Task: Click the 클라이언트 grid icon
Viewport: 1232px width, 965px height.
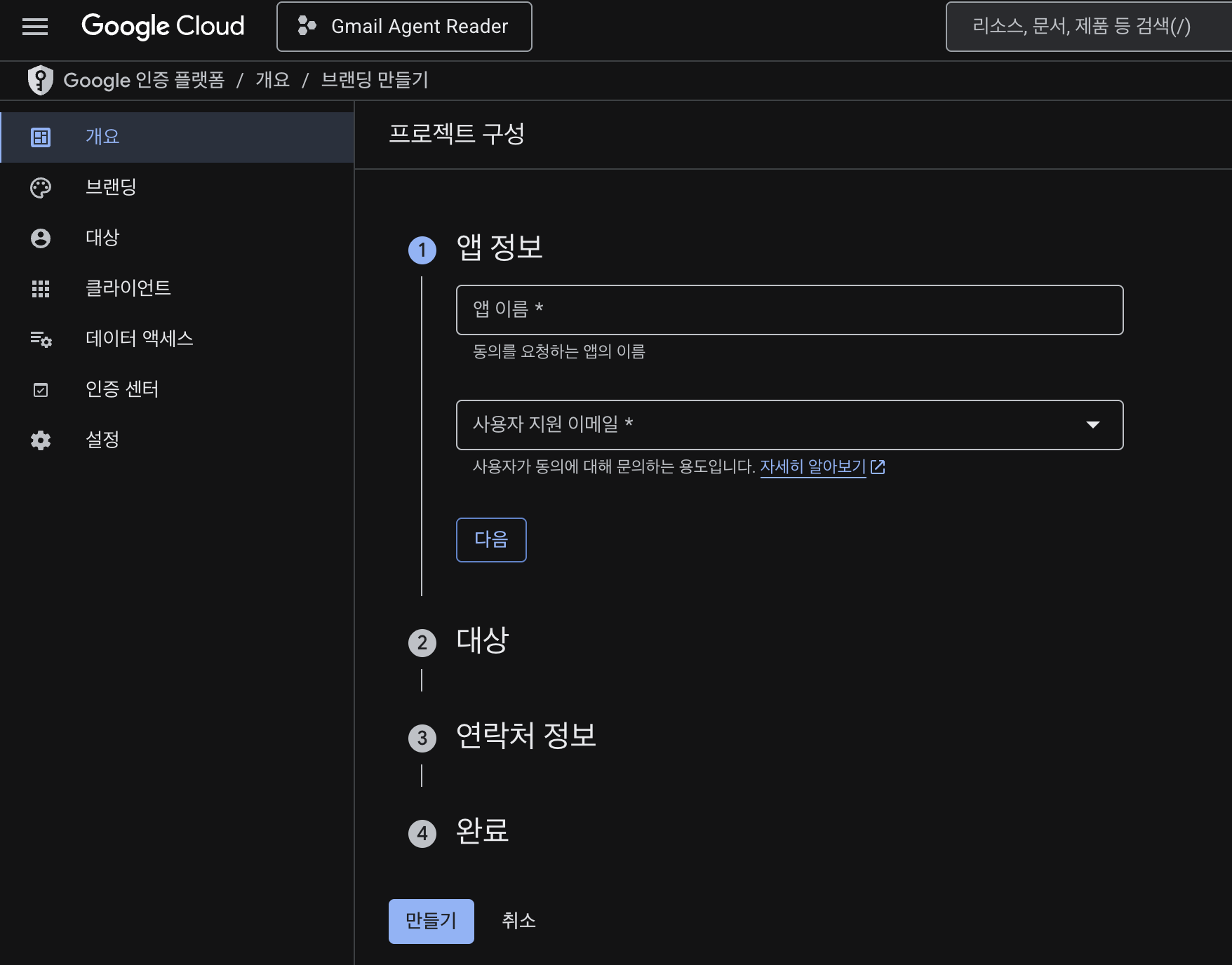Action: pos(41,289)
